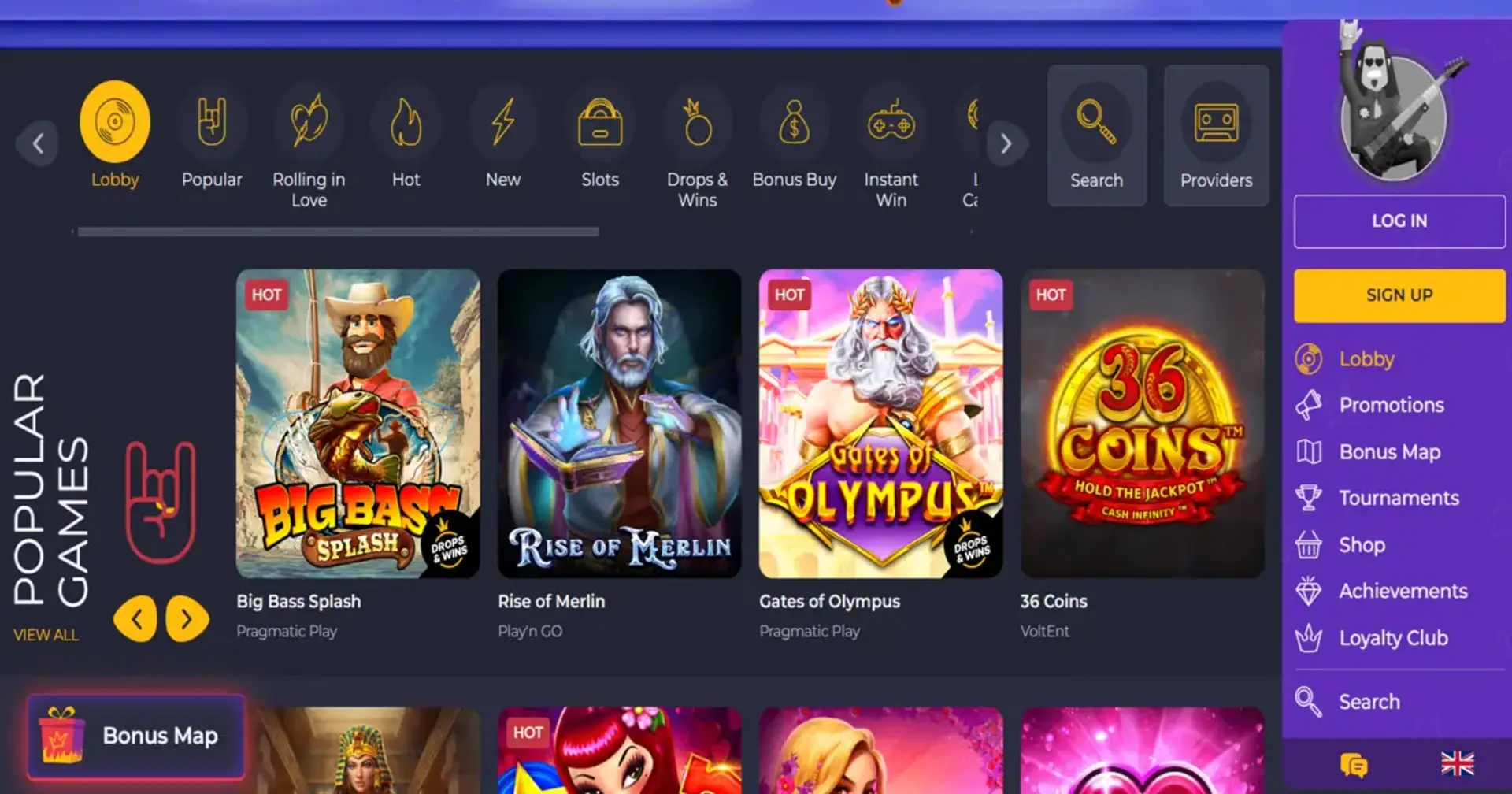1512x794 pixels.
Task: Open the Big Bass Splash game thumbnail
Action: click(x=358, y=424)
